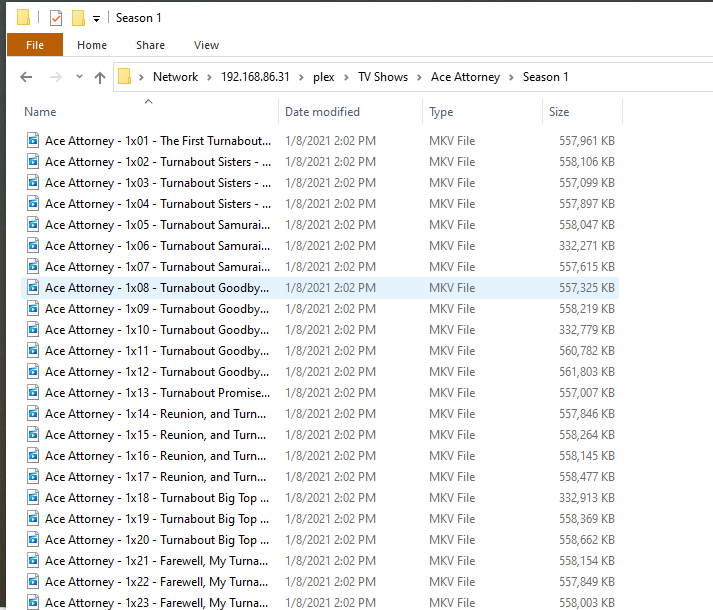
Task: Navigate to 192.168.86.31 in breadcrumb
Action: [x=256, y=77]
